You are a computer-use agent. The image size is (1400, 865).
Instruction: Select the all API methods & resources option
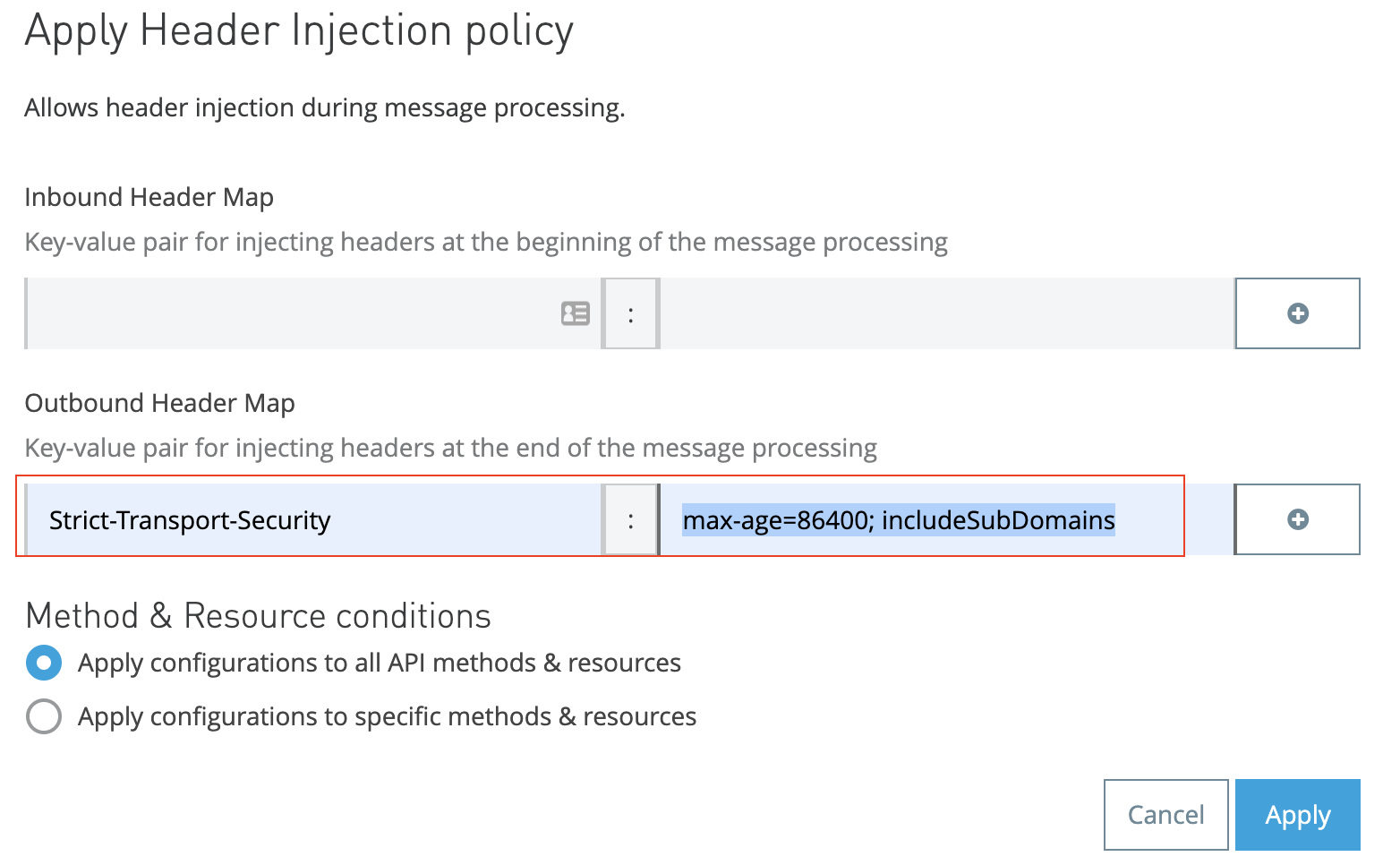pyautogui.click(x=44, y=663)
